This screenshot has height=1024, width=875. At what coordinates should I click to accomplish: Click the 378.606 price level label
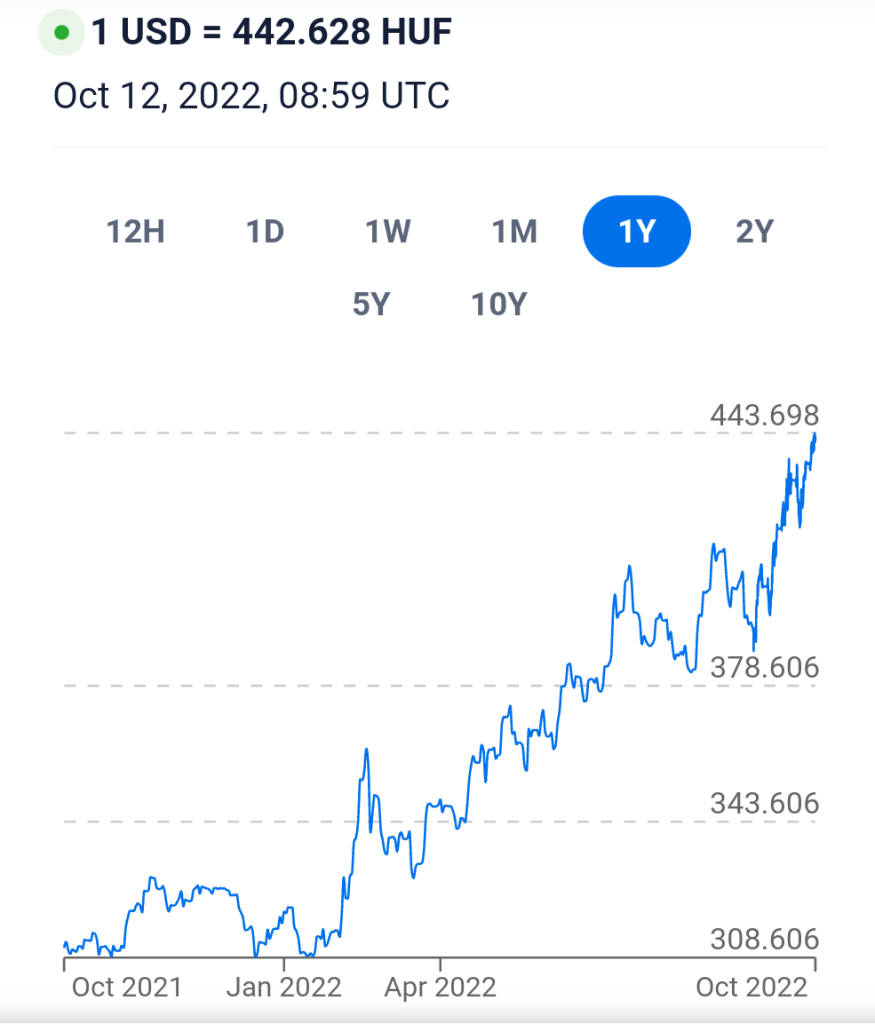pyautogui.click(x=764, y=667)
